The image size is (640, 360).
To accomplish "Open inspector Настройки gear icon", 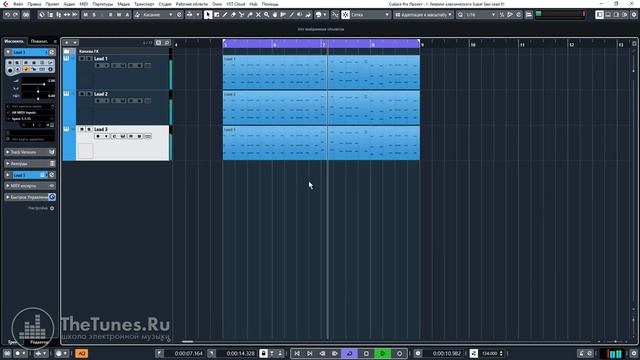I will (52, 208).
